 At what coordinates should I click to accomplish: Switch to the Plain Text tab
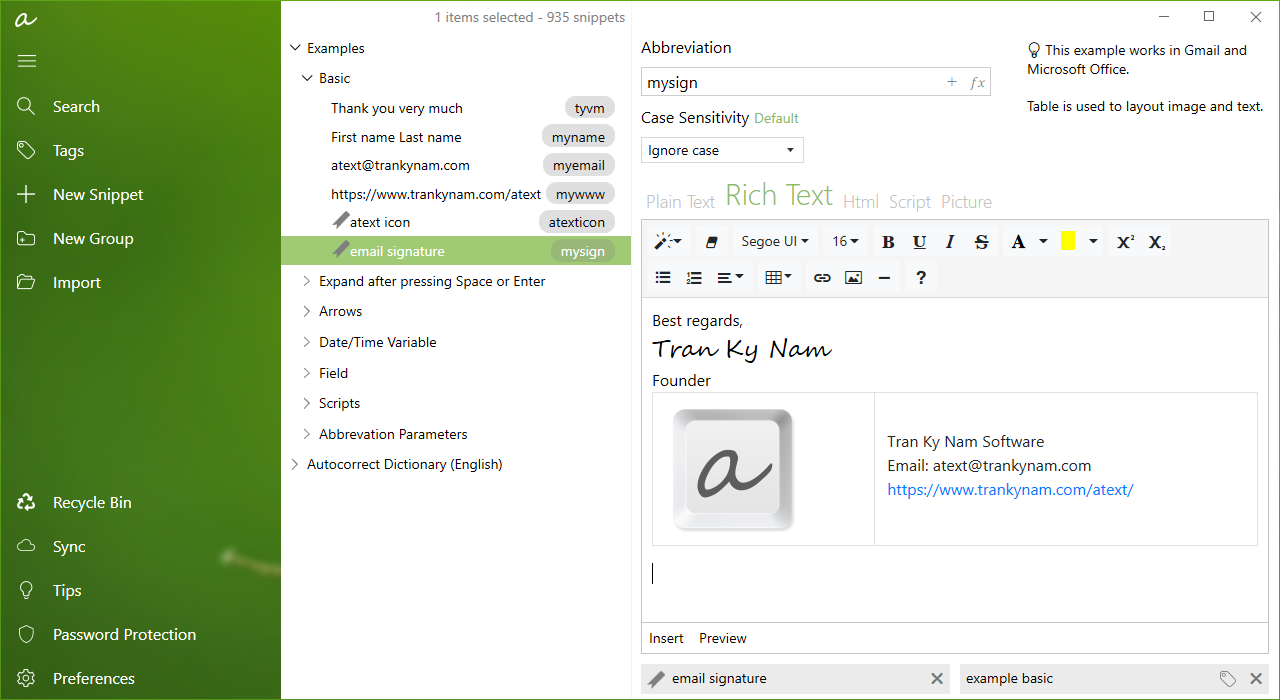pos(680,202)
